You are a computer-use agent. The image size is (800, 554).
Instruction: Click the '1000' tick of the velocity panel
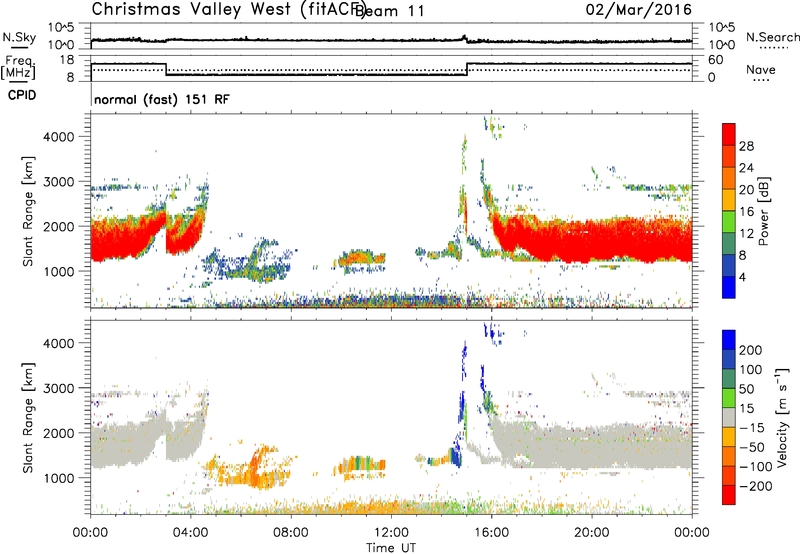(x=58, y=478)
